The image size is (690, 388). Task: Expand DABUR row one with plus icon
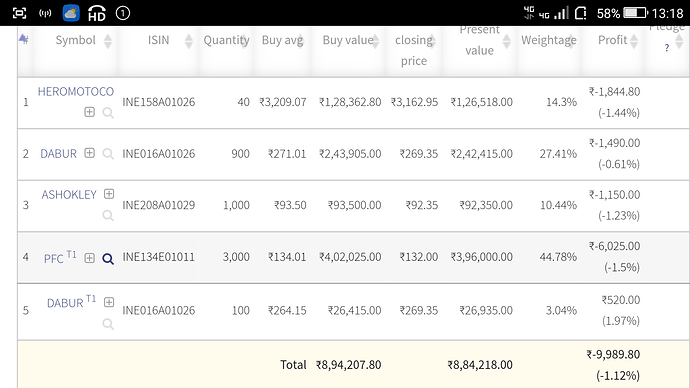pyautogui.click(x=89, y=153)
